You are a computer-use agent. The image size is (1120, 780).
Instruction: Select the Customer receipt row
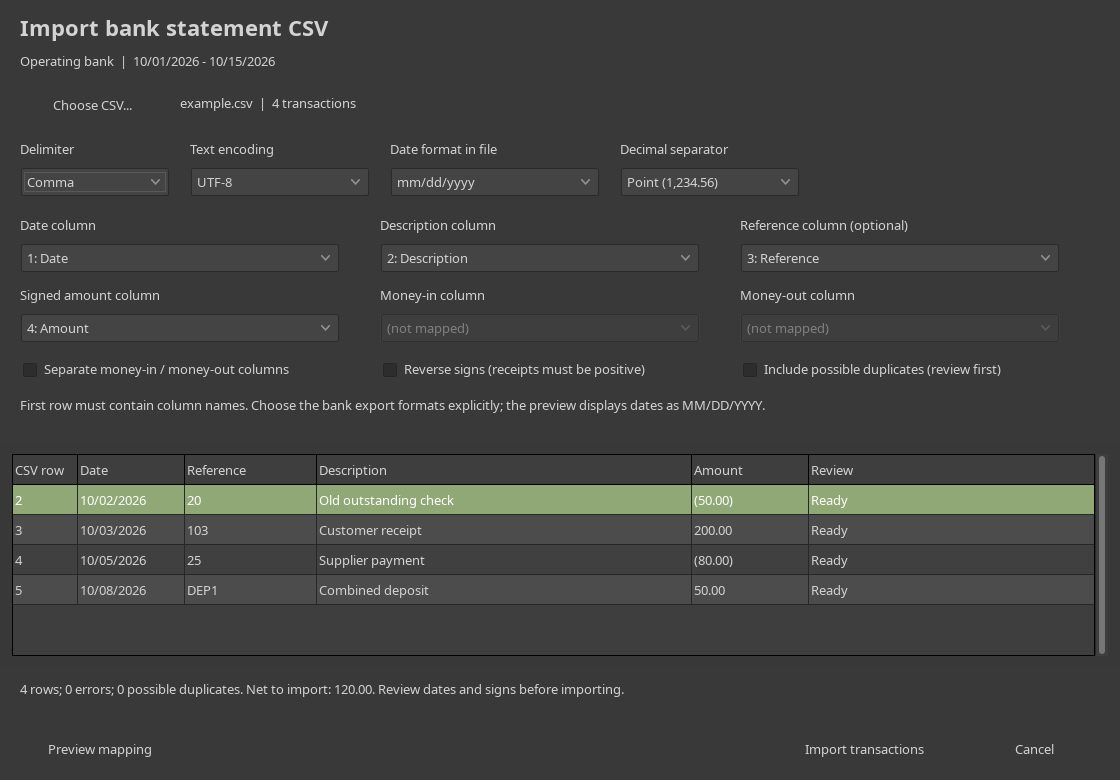(x=554, y=530)
